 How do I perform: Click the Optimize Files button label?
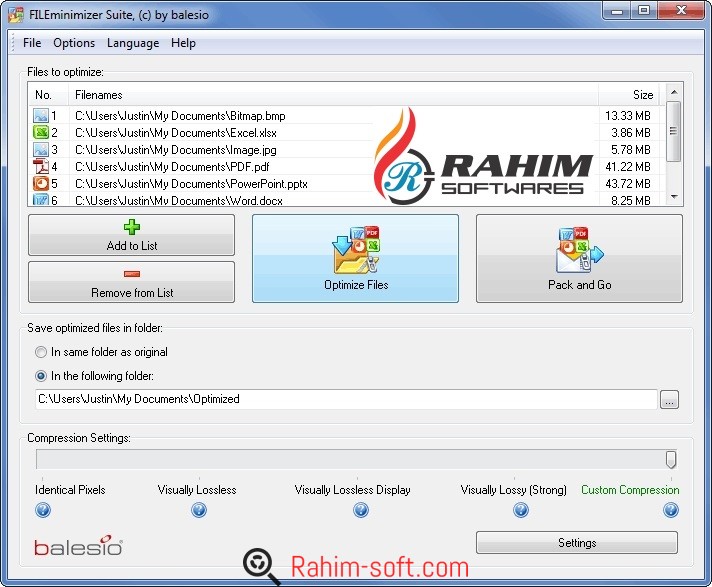(356, 285)
